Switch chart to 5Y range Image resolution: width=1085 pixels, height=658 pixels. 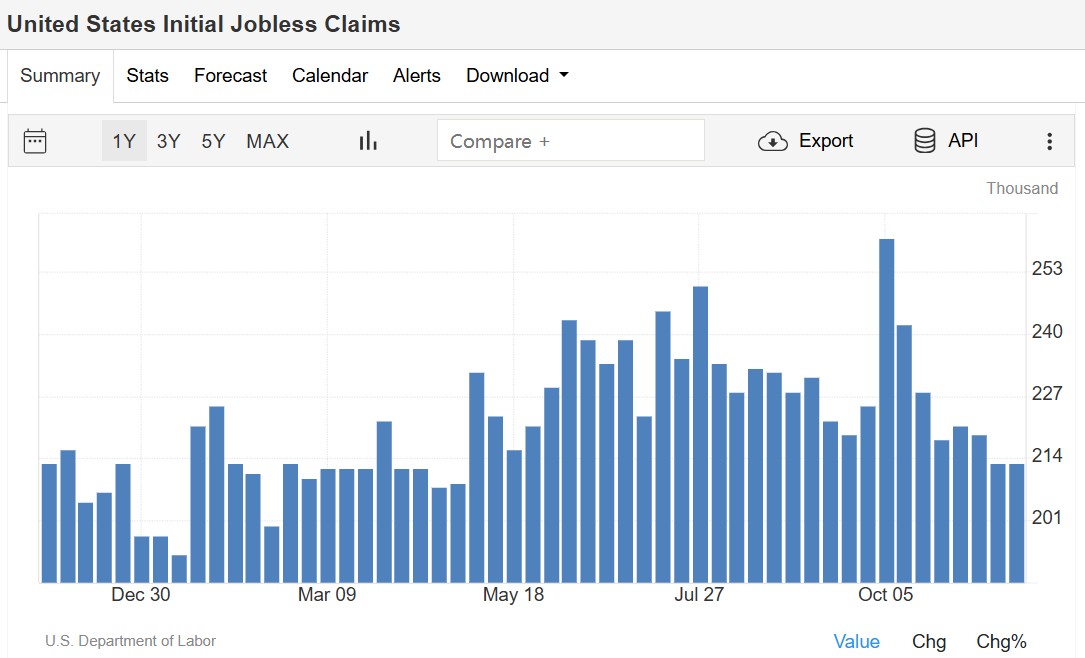coord(213,141)
